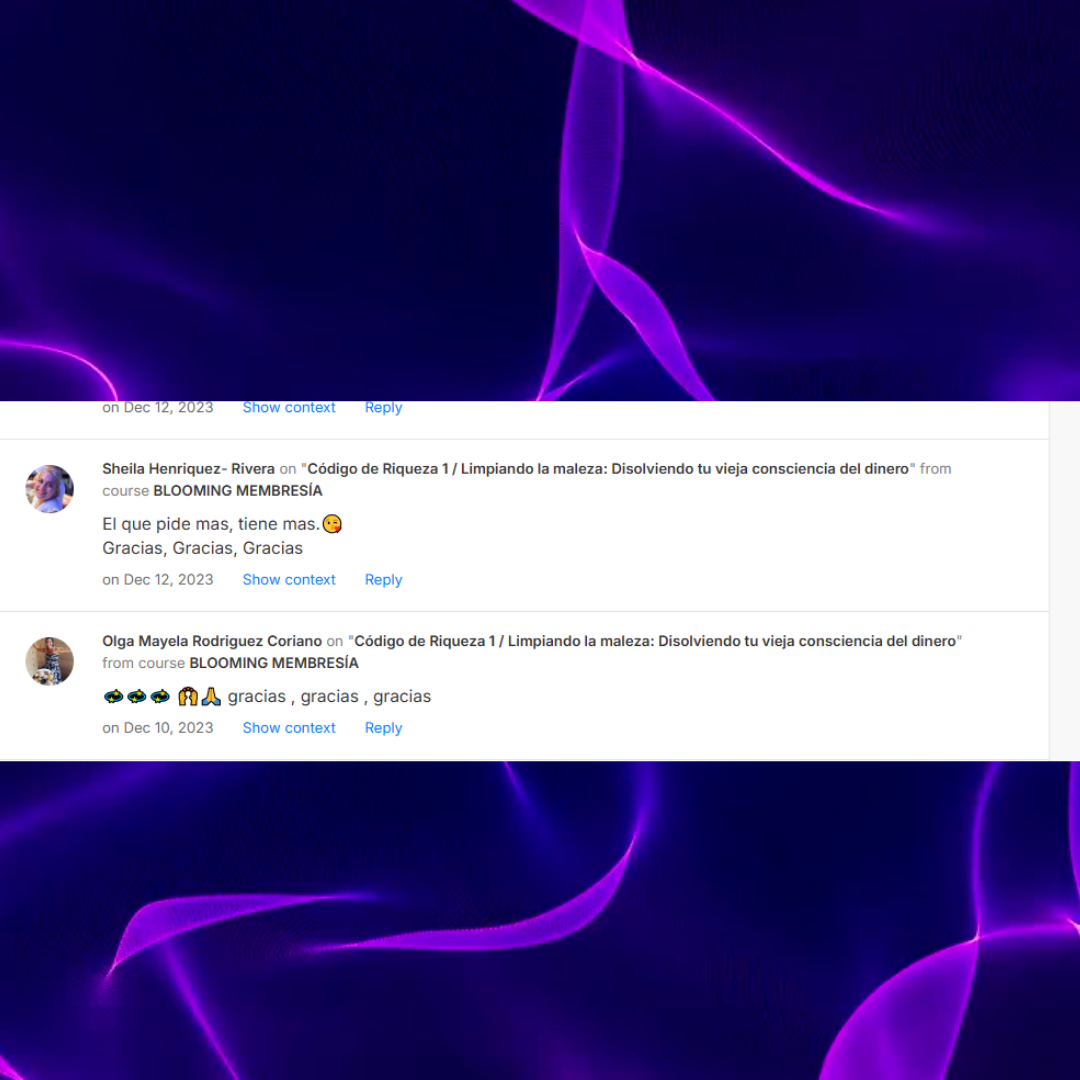The height and width of the screenshot is (1080, 1080).
Task: Click the partially visible topmost Reply link
Action: tap(383, 408)
